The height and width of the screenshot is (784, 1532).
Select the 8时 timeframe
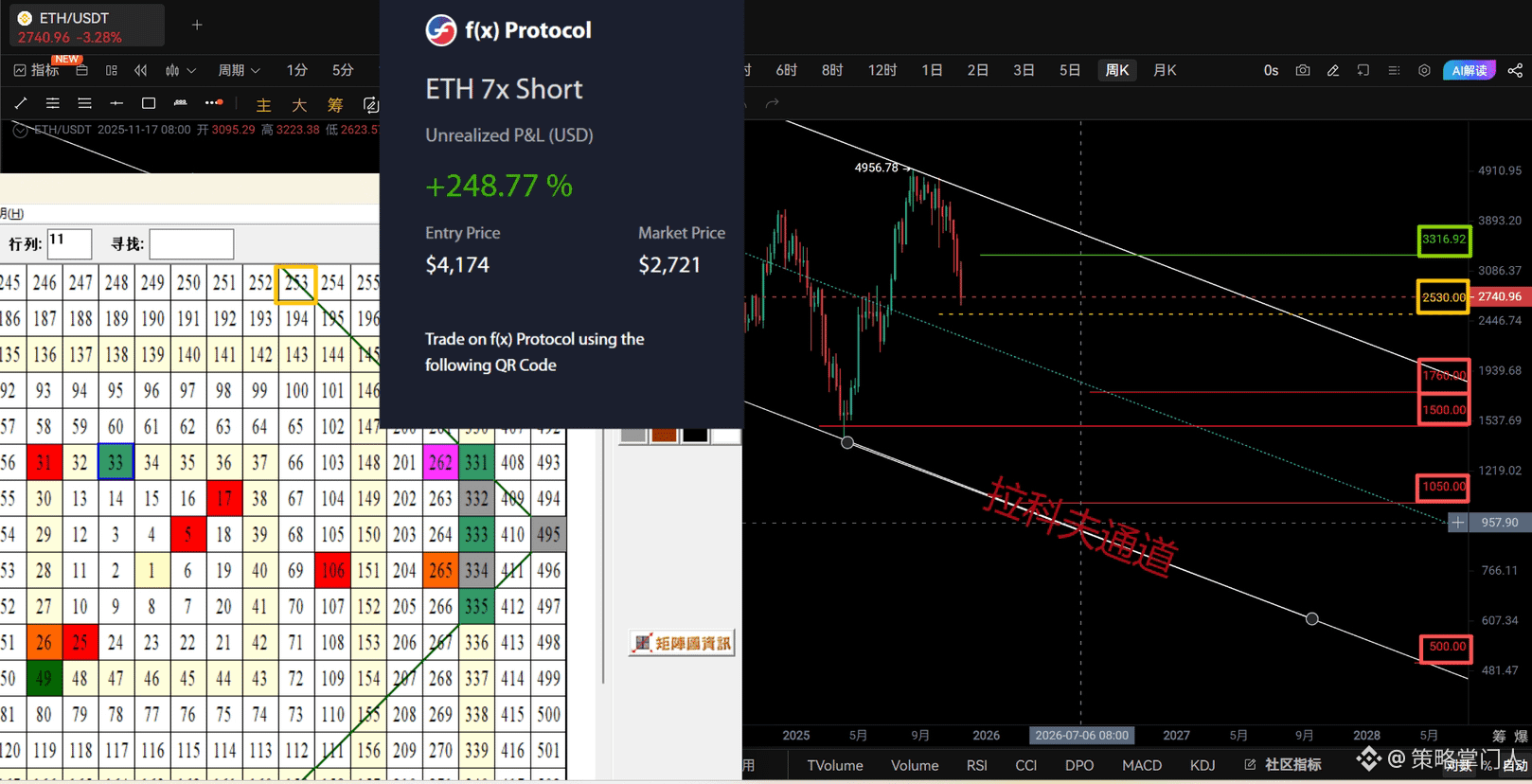832,70
